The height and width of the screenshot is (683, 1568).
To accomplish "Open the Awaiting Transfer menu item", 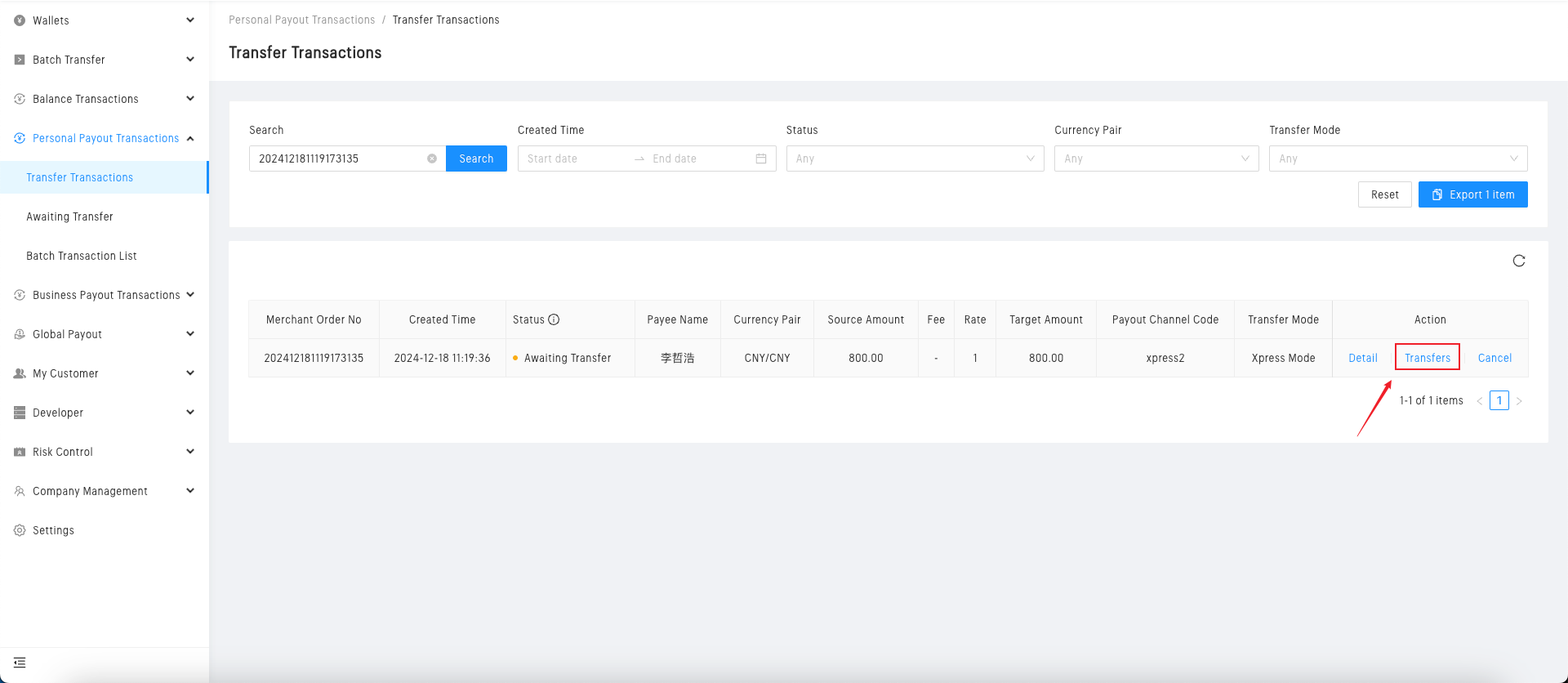I will pos(70,217).
